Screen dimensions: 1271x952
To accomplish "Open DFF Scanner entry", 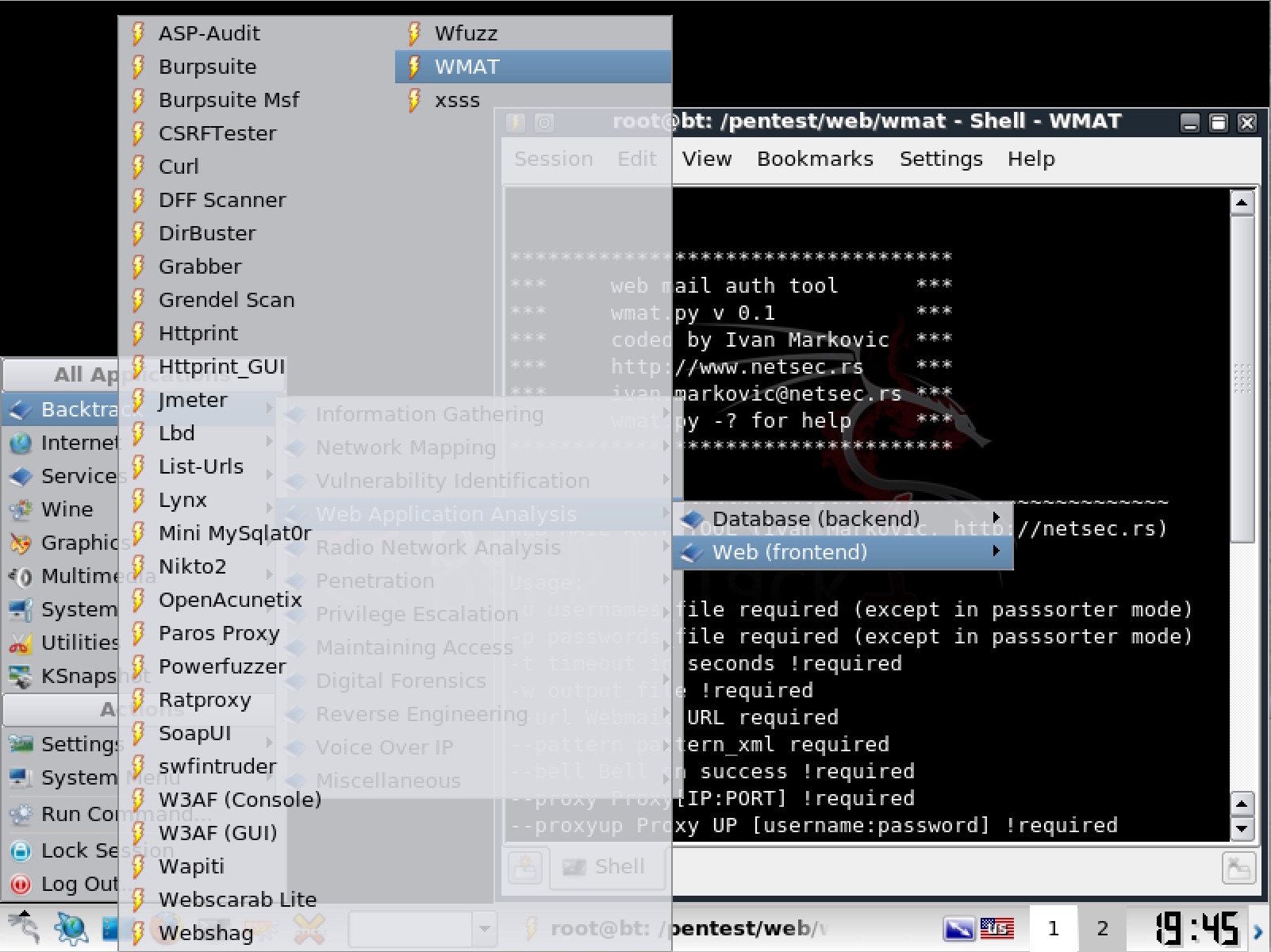I will point(256,200).
